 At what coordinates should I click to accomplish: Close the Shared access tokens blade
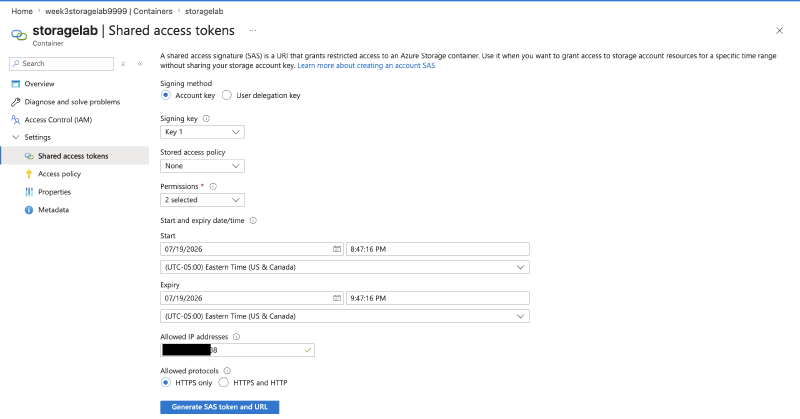click(x=779, y=31)
